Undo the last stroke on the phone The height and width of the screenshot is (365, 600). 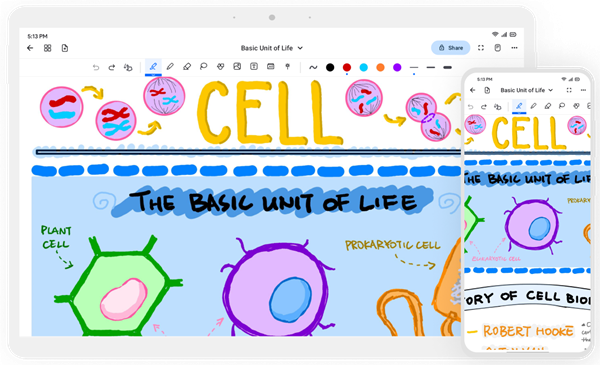click(x=471, y=107)
